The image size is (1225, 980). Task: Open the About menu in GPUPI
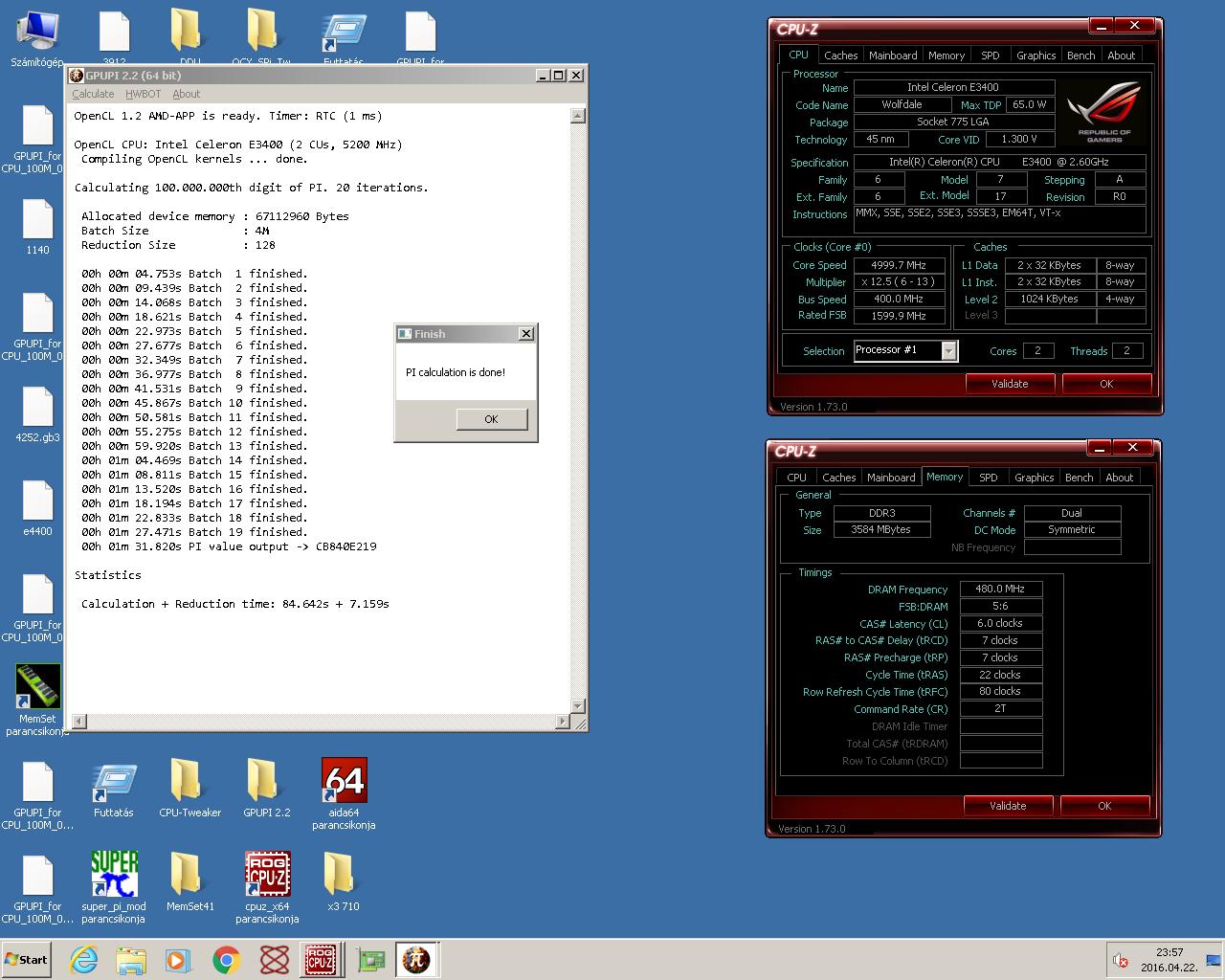187,94
